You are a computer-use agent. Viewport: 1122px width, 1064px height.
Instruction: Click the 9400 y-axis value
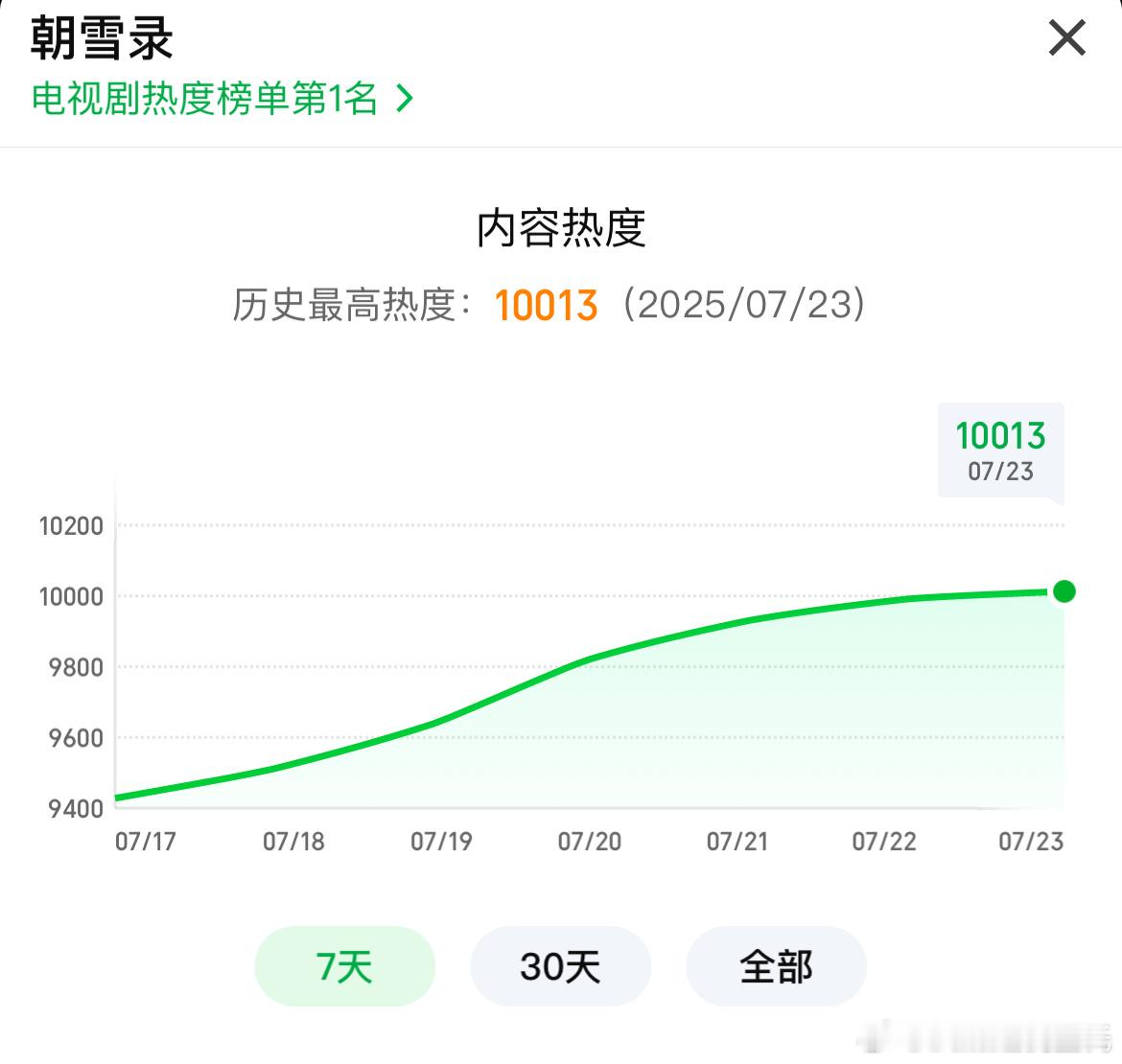(x=76, y=809)
